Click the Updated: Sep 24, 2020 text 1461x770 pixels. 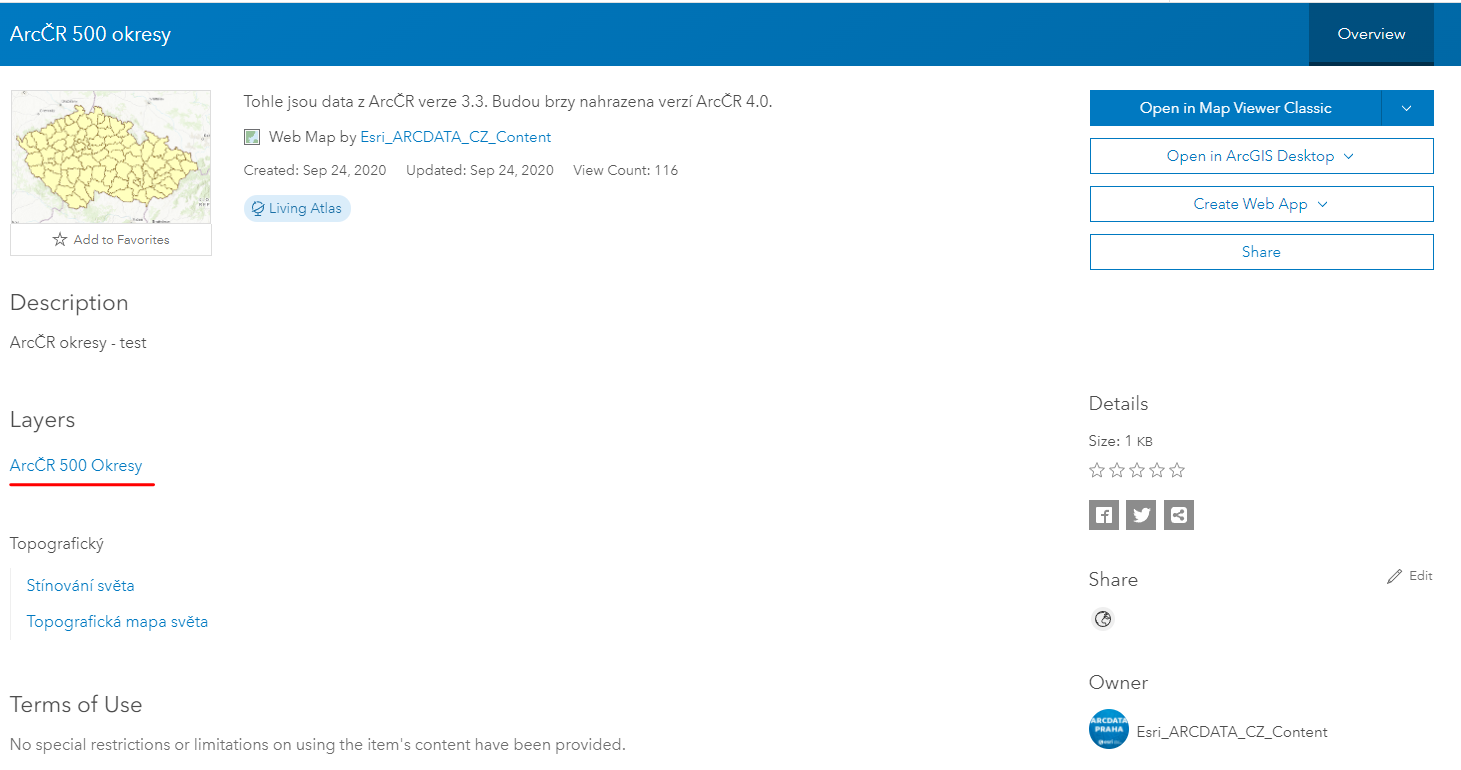480,170
